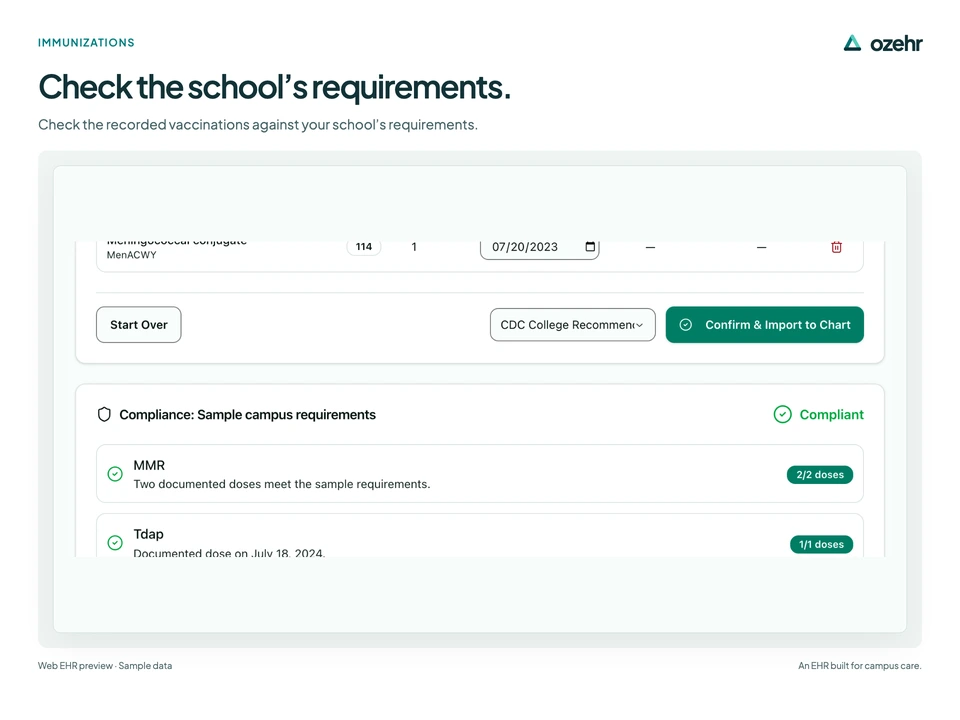Viewport: 960px width, 720px height.
Task: Click the 114 code badge
Action: 364,247
